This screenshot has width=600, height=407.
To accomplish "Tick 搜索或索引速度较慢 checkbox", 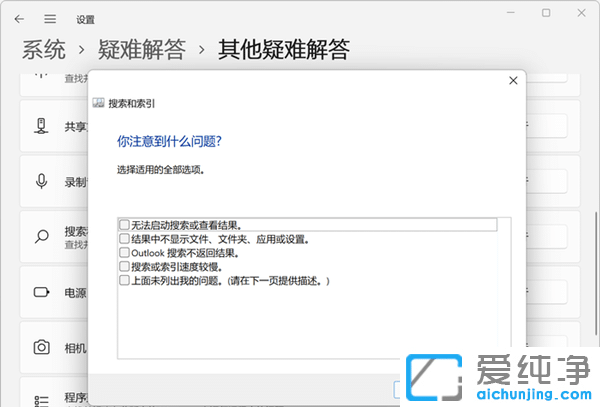I will [124, 267].
